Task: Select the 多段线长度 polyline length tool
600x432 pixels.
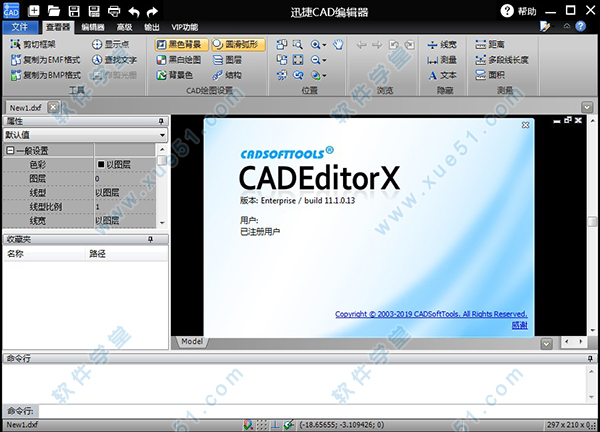Action: tap(502, 60)
